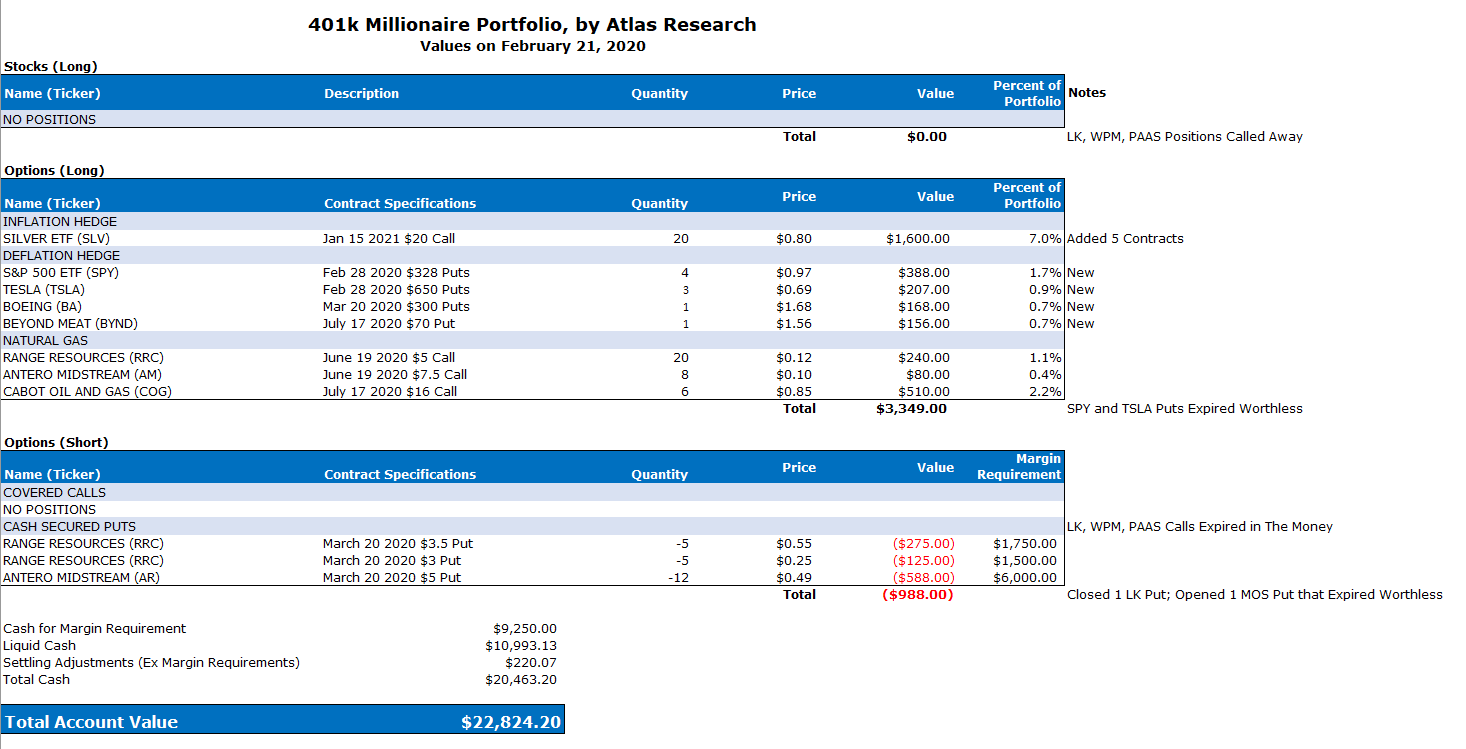Select the SPY and TSLA Puts Expired note
This screenshot has height=749, width=1466.
click(x=1184, y=409)
